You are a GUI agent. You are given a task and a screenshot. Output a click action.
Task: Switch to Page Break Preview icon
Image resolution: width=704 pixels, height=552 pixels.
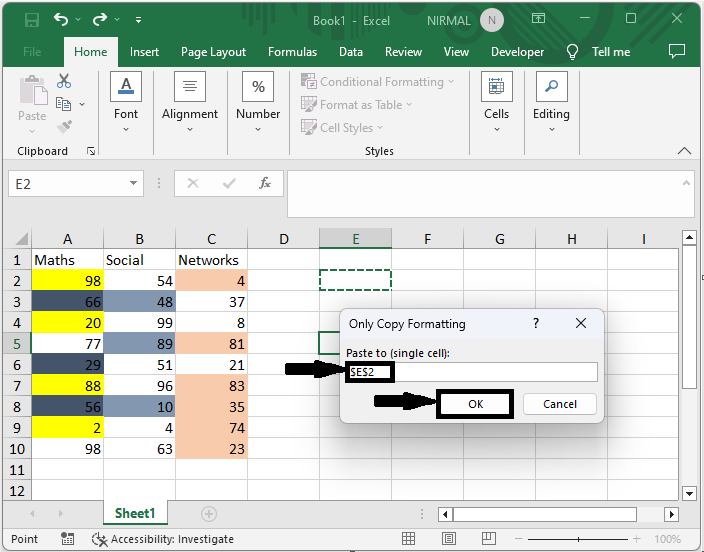pos(488,538)
